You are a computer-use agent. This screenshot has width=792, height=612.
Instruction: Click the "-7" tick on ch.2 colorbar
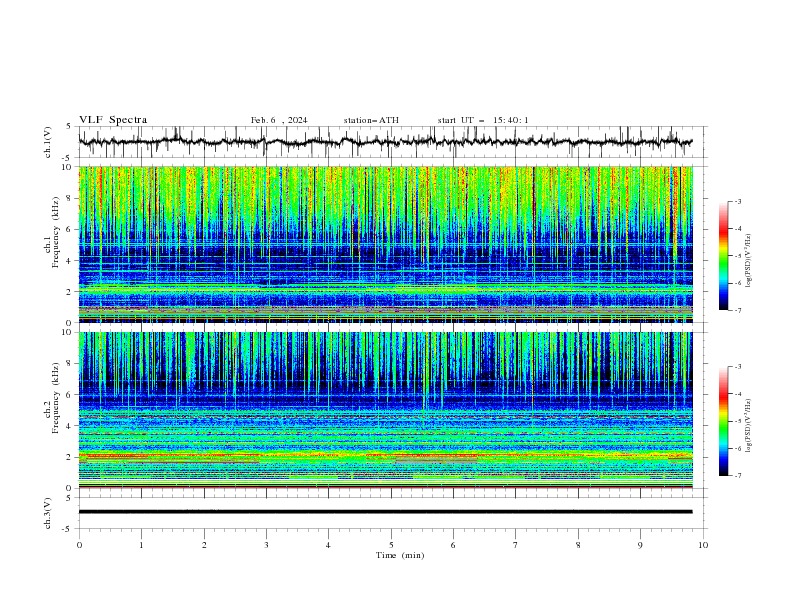click(738, 475)
